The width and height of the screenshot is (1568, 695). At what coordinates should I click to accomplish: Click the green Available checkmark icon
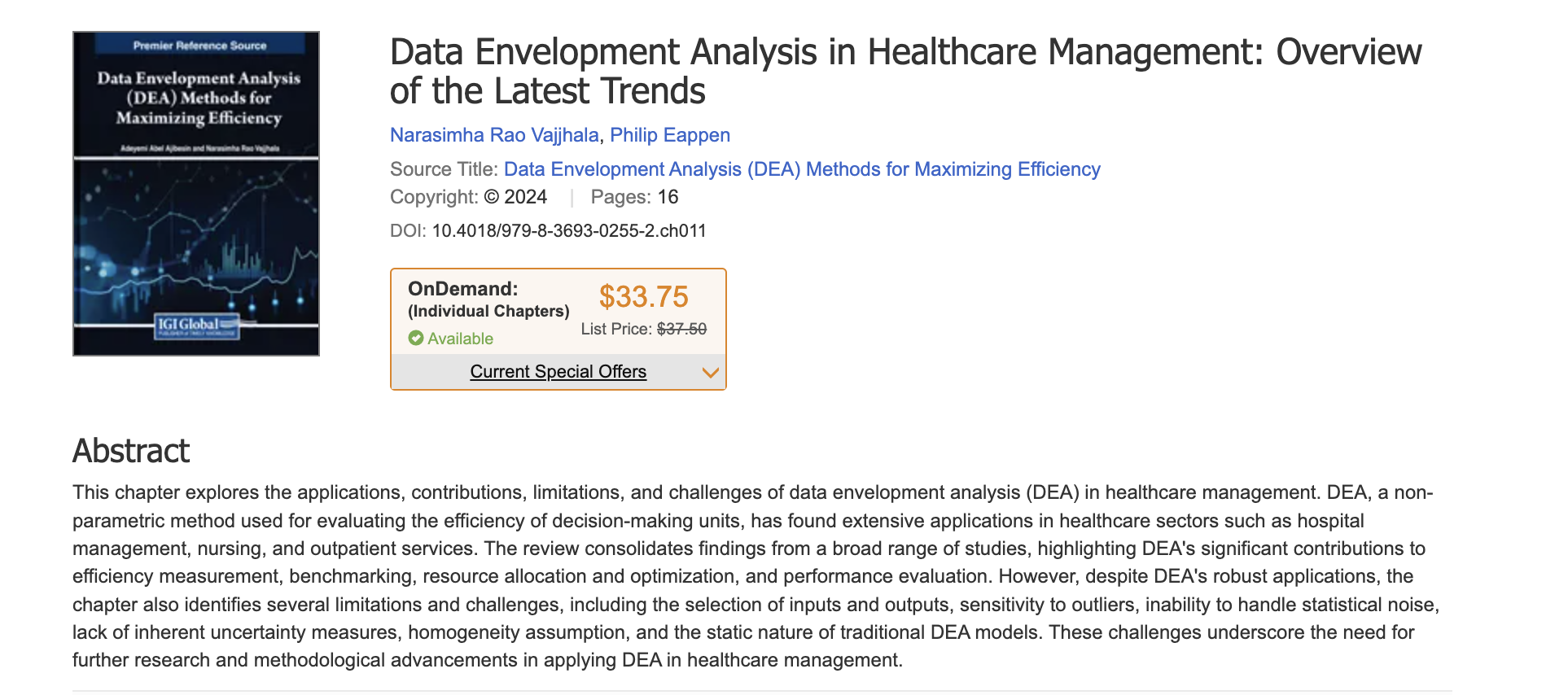pos(416,339)
